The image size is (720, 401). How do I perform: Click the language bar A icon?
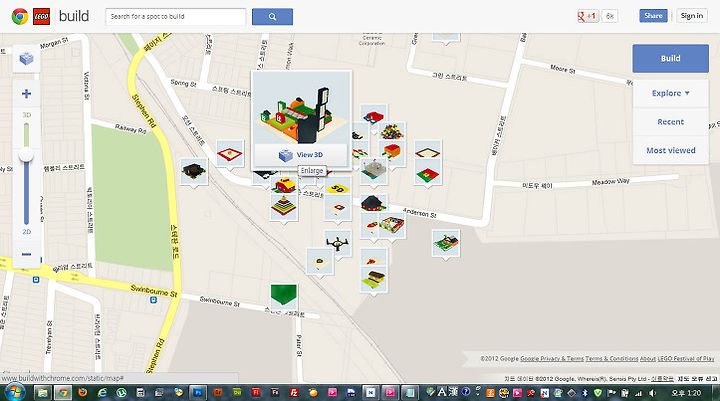tap(442, 392)
